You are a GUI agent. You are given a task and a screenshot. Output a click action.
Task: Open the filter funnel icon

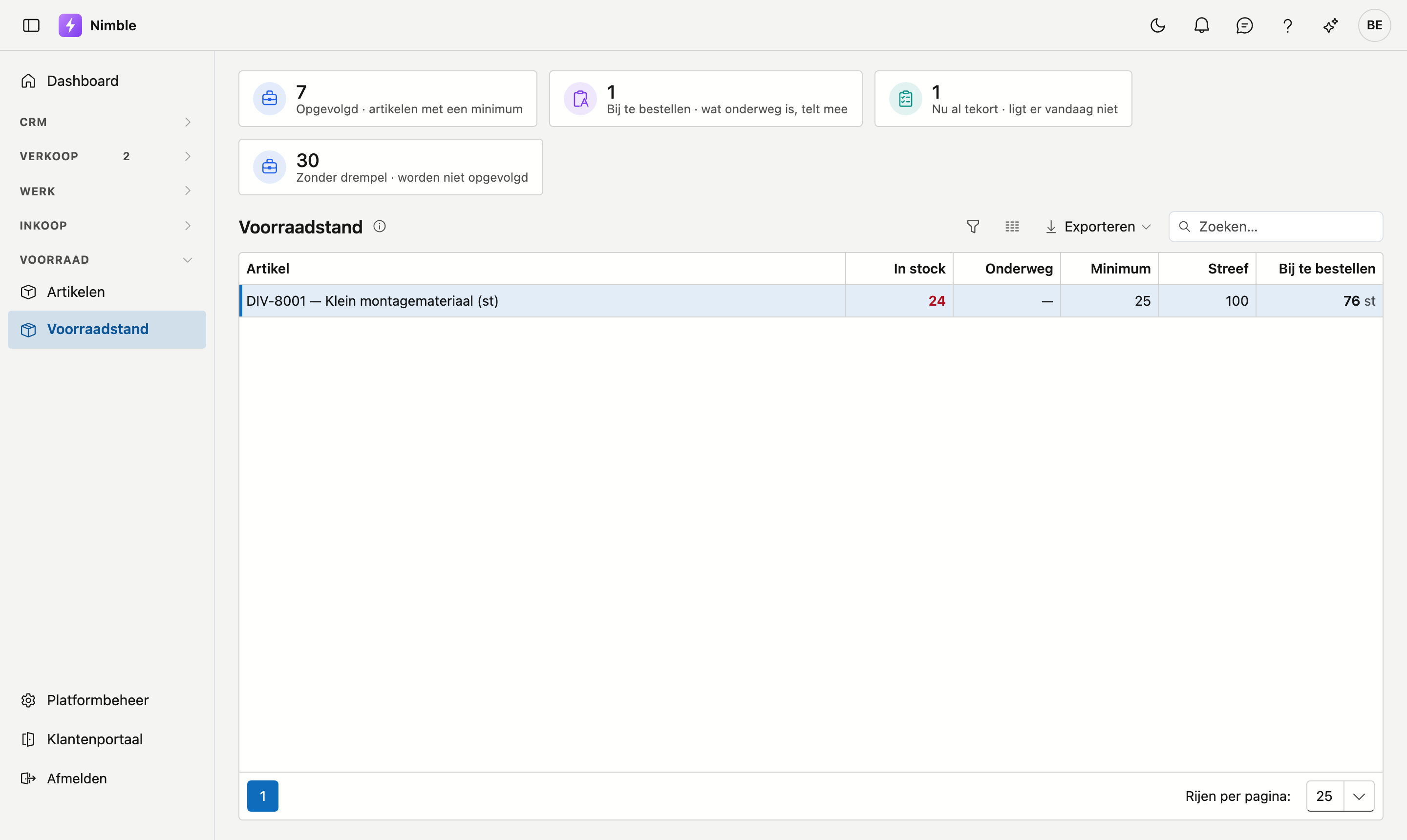pyautogui.click(x=973, y=227)
